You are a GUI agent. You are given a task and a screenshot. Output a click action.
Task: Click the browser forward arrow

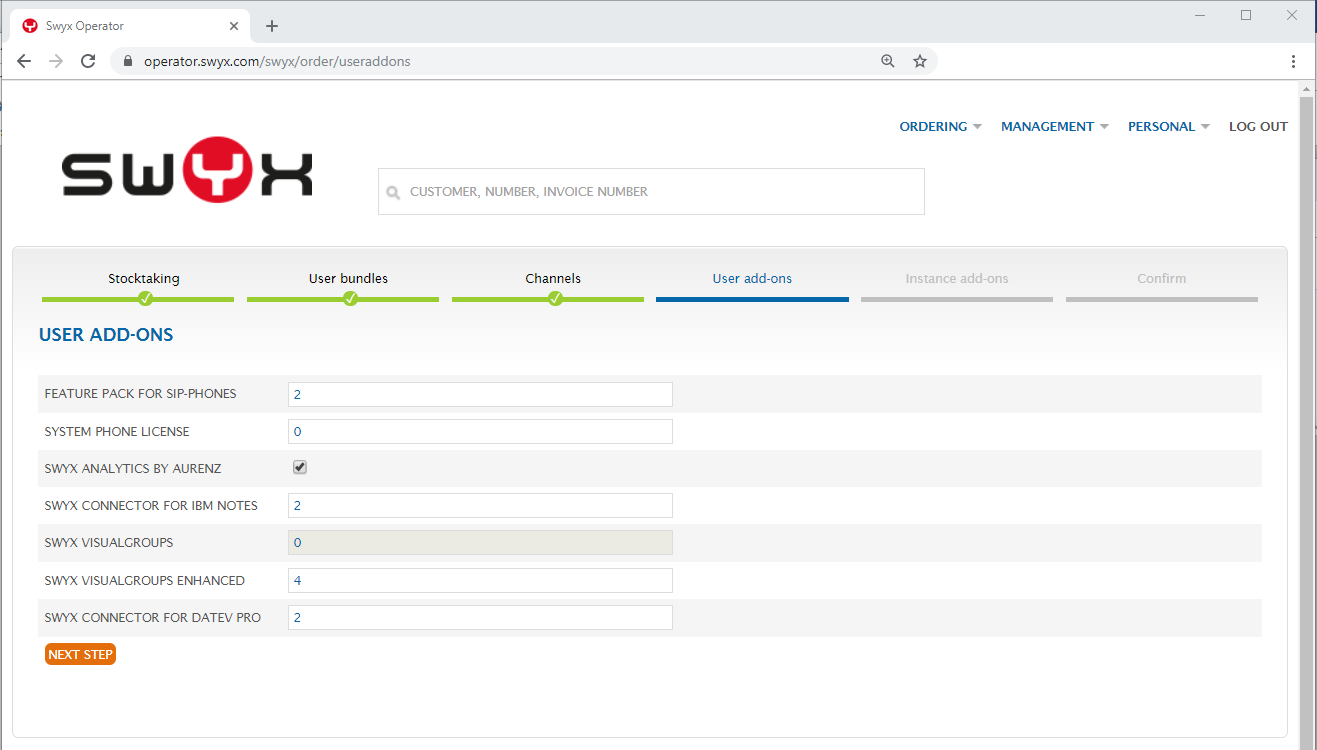[x=56, y=61]
